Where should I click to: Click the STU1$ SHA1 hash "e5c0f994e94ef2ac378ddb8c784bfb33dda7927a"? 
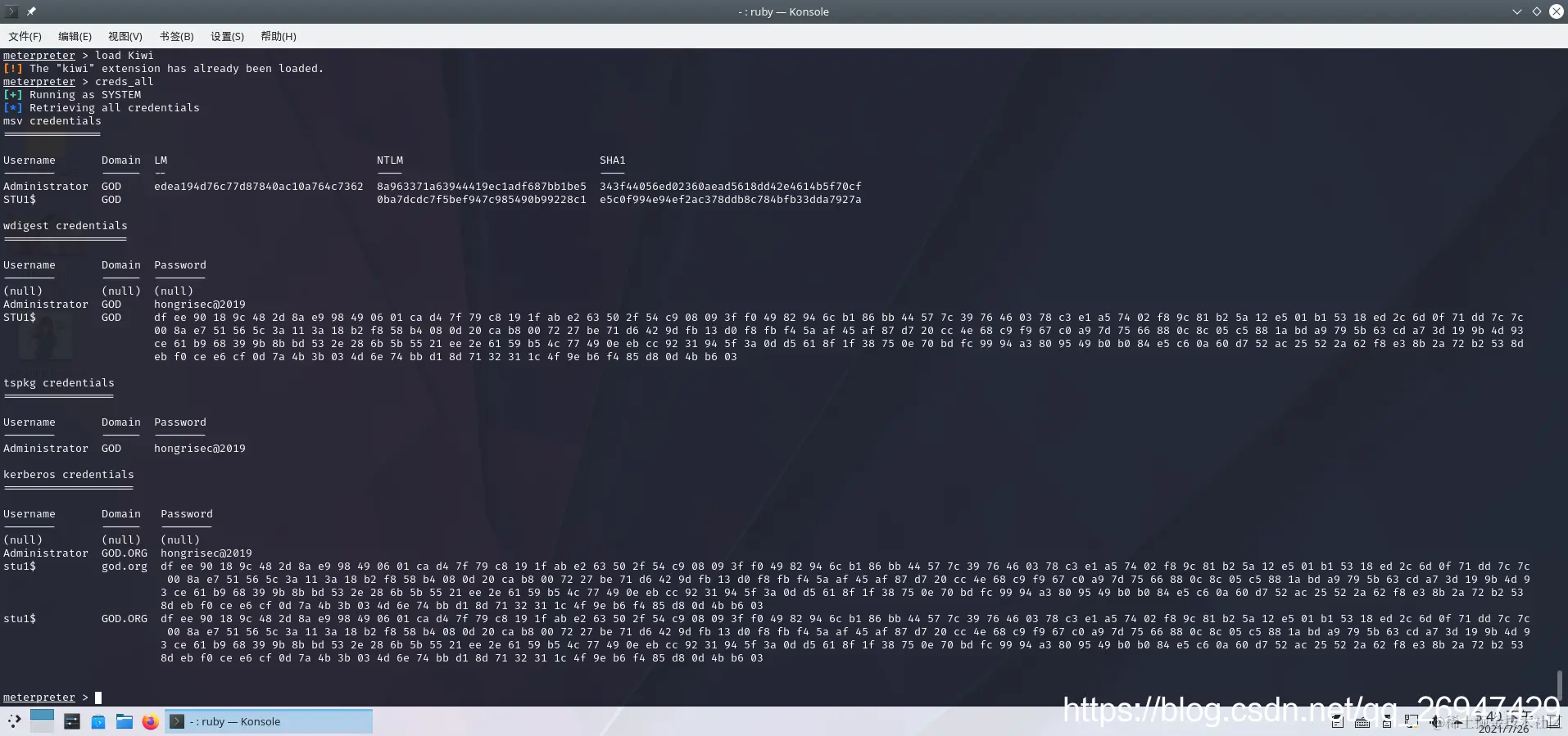731,200
